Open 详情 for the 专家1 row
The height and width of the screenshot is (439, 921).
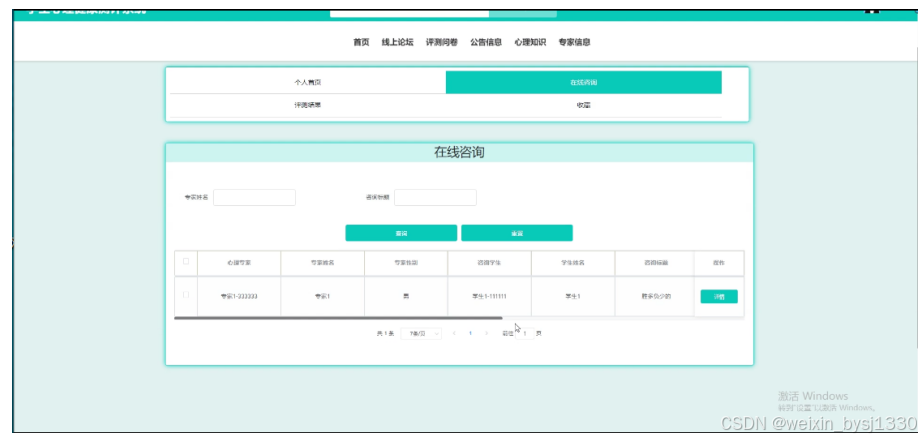(x=719, y=297)
